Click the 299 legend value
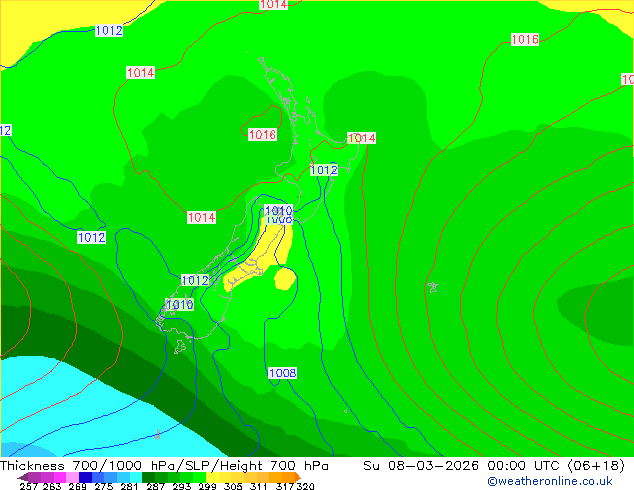The image size is (634, 490). (207, 486)
